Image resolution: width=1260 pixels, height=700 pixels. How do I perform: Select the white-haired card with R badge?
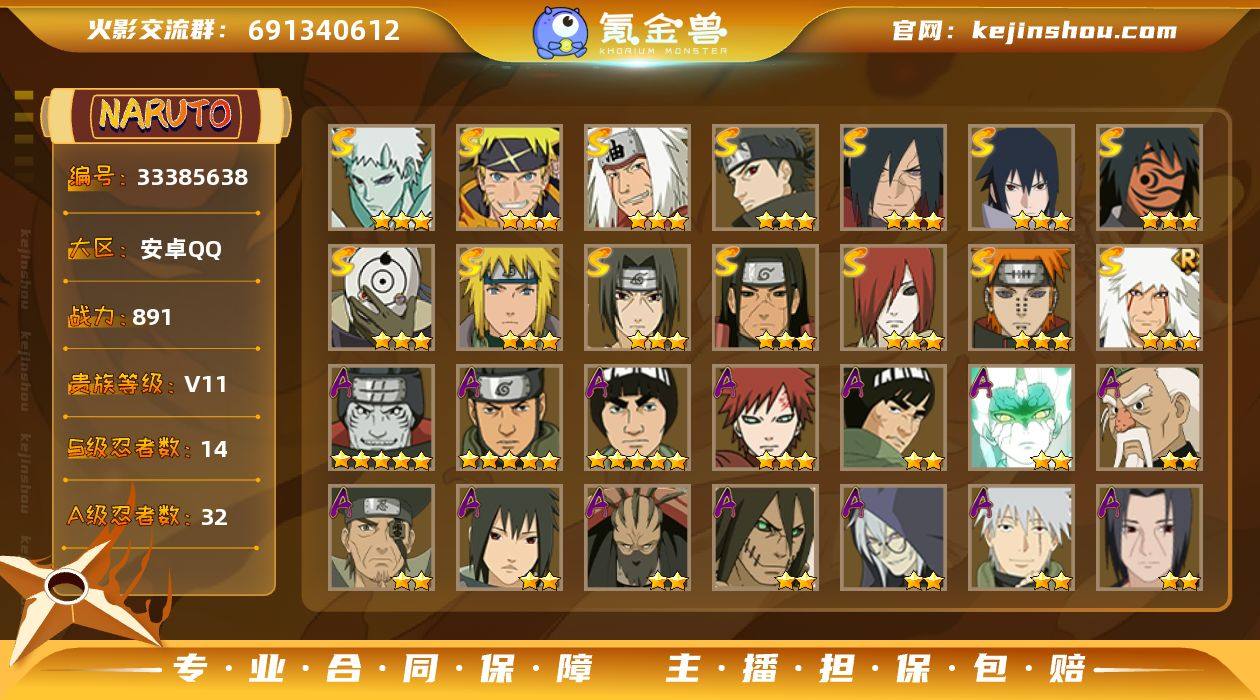(x=1150, y=298)
